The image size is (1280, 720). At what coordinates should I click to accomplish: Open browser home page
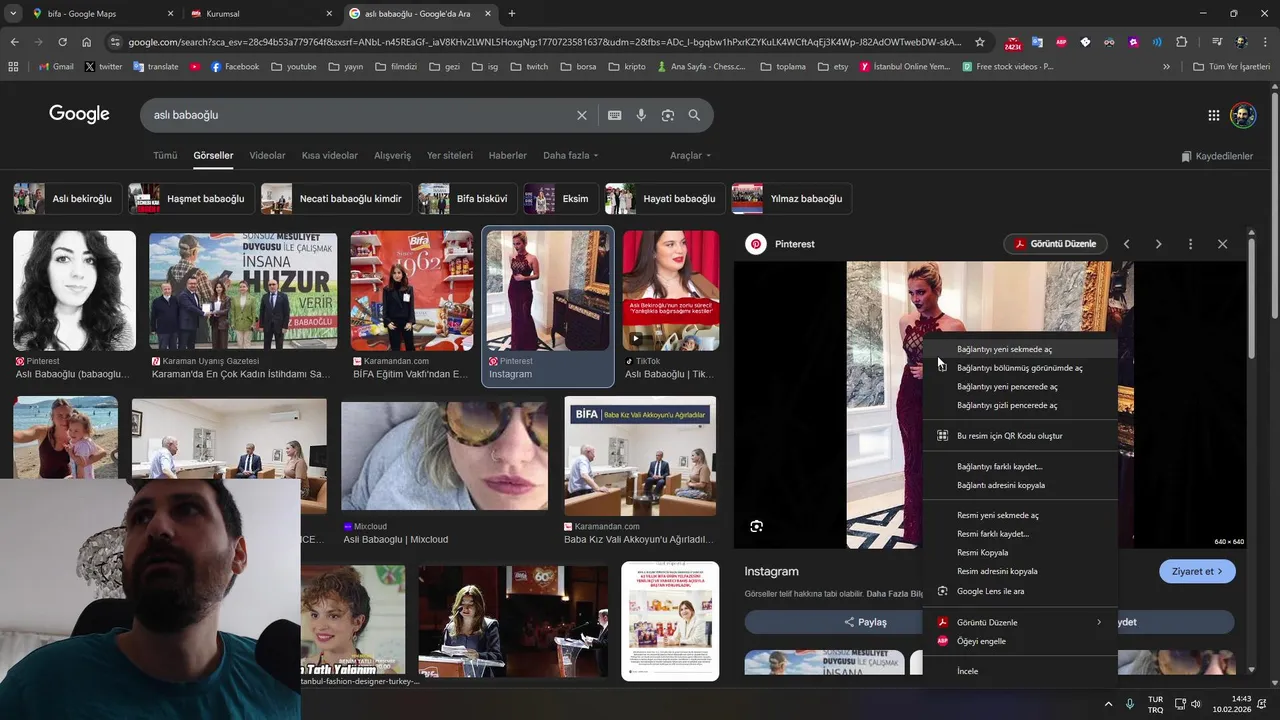tap(87, 42)
